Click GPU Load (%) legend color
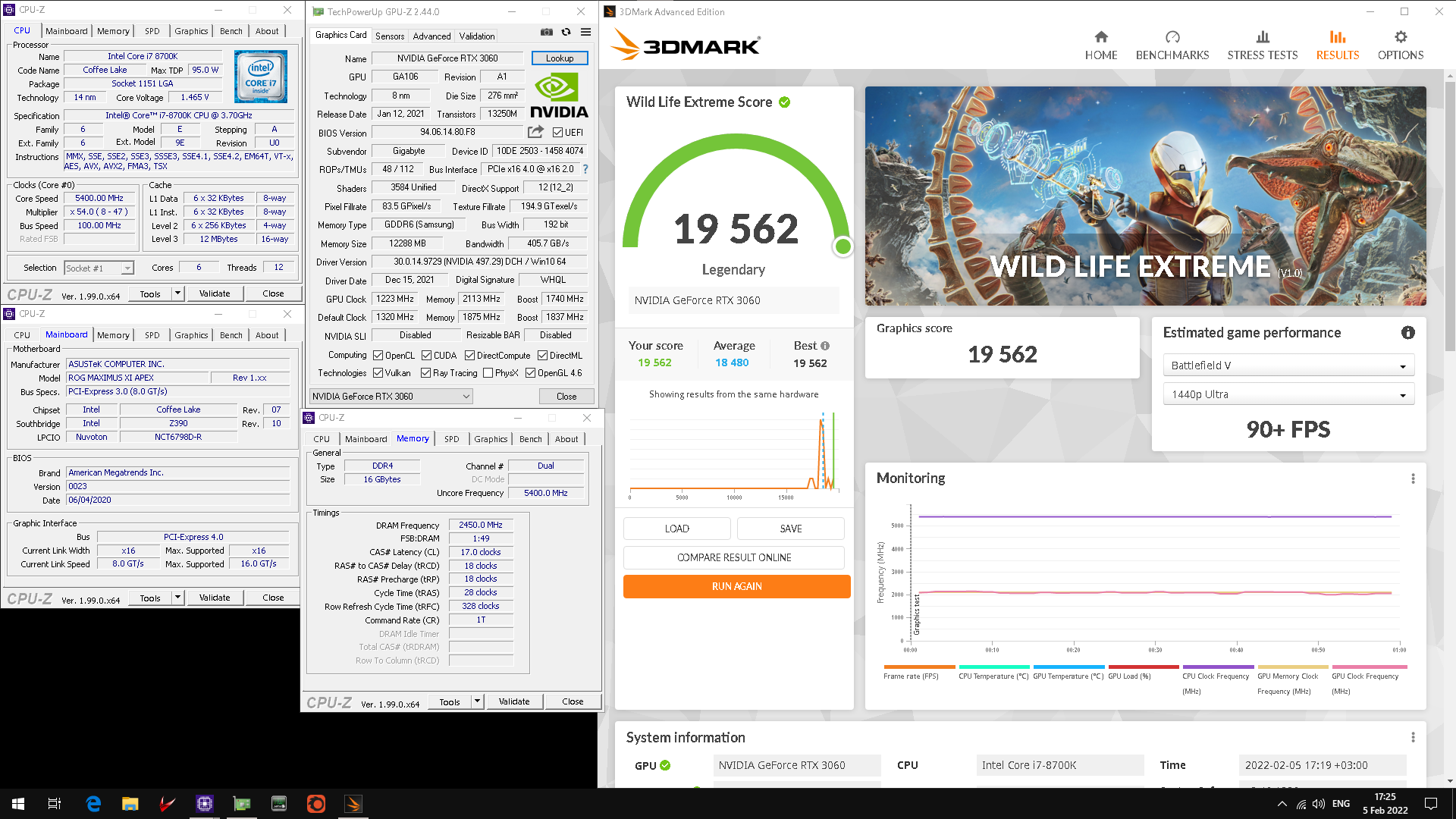Screen dimensions: 1456x819 click(1143, 667)
